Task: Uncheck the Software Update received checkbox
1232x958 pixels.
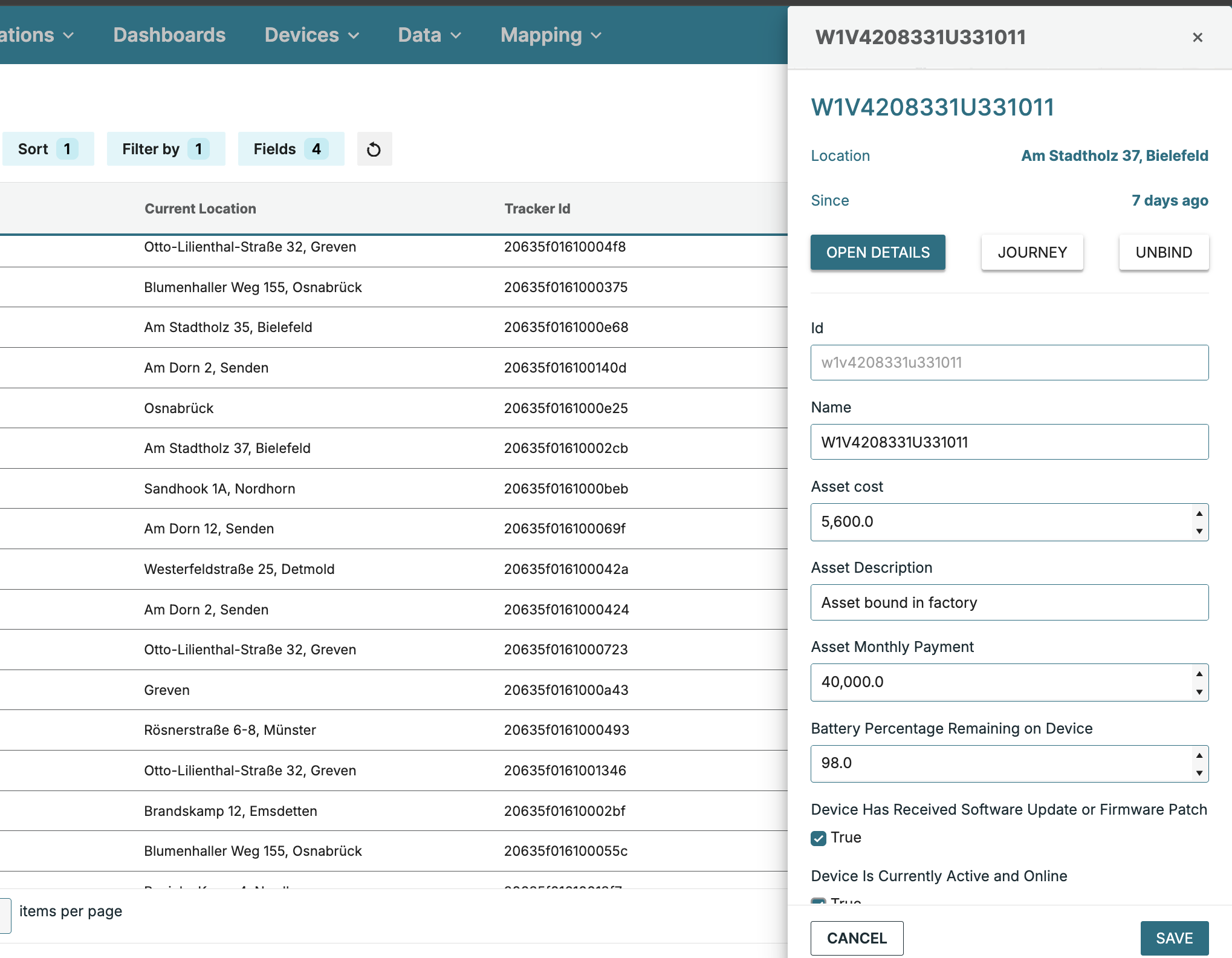Action: (x=819, y=838)
